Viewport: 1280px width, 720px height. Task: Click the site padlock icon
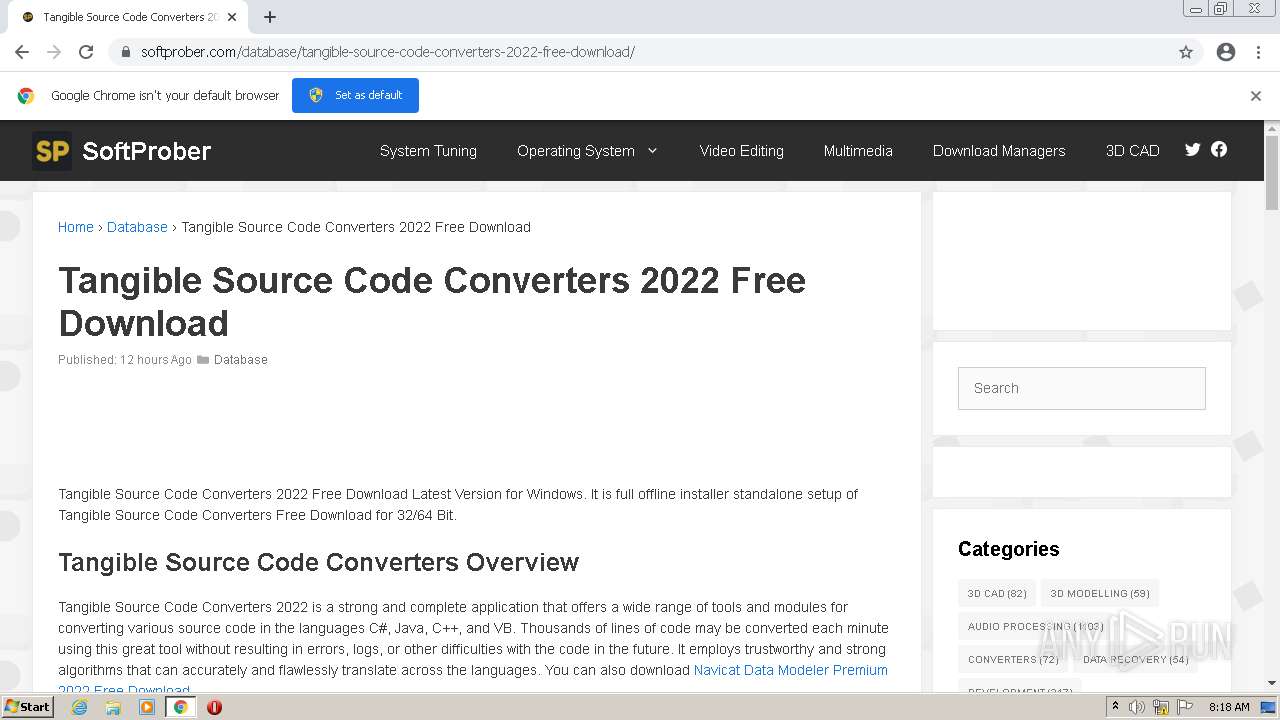point(125,52)
